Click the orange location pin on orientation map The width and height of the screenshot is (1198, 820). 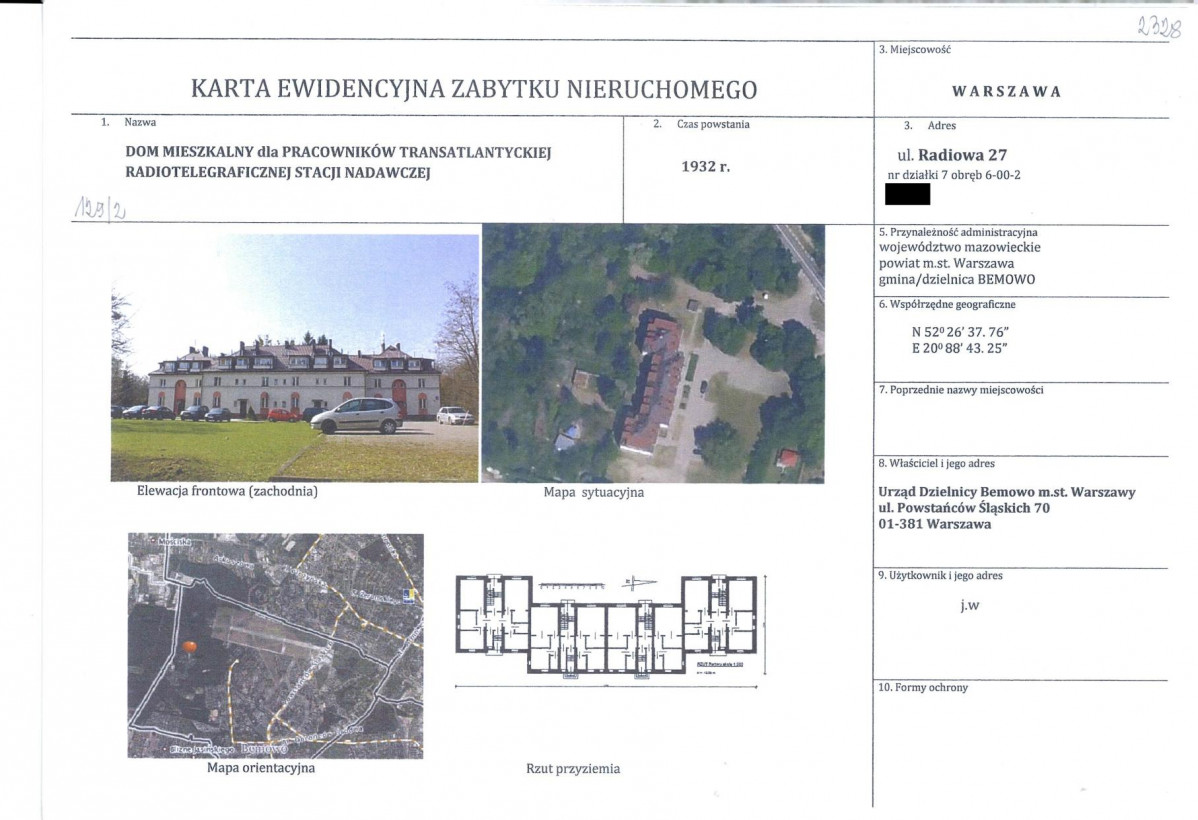coord(189,647)
